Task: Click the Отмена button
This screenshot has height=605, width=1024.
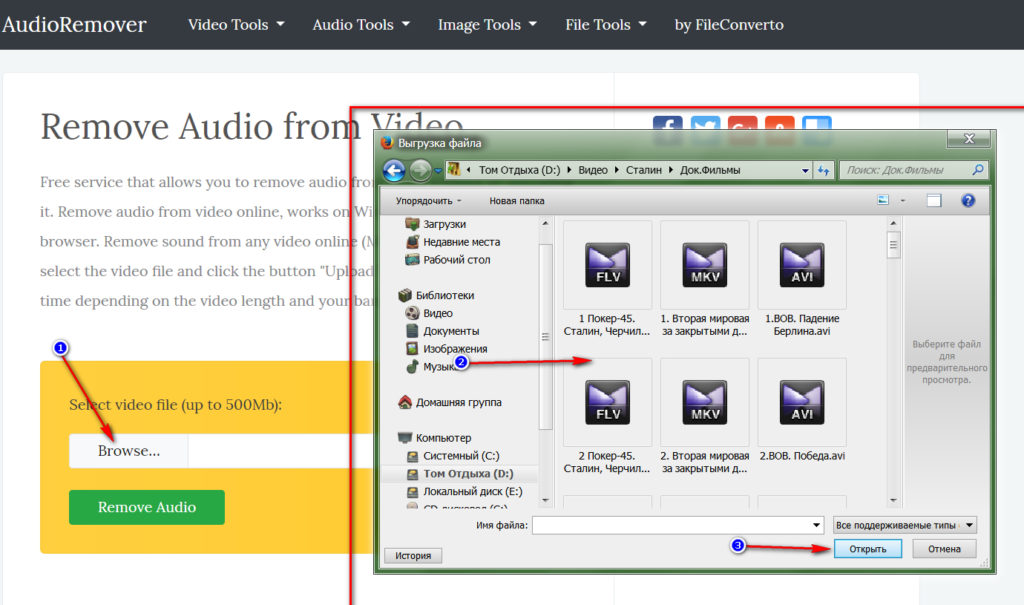Action: click(944, 549)
